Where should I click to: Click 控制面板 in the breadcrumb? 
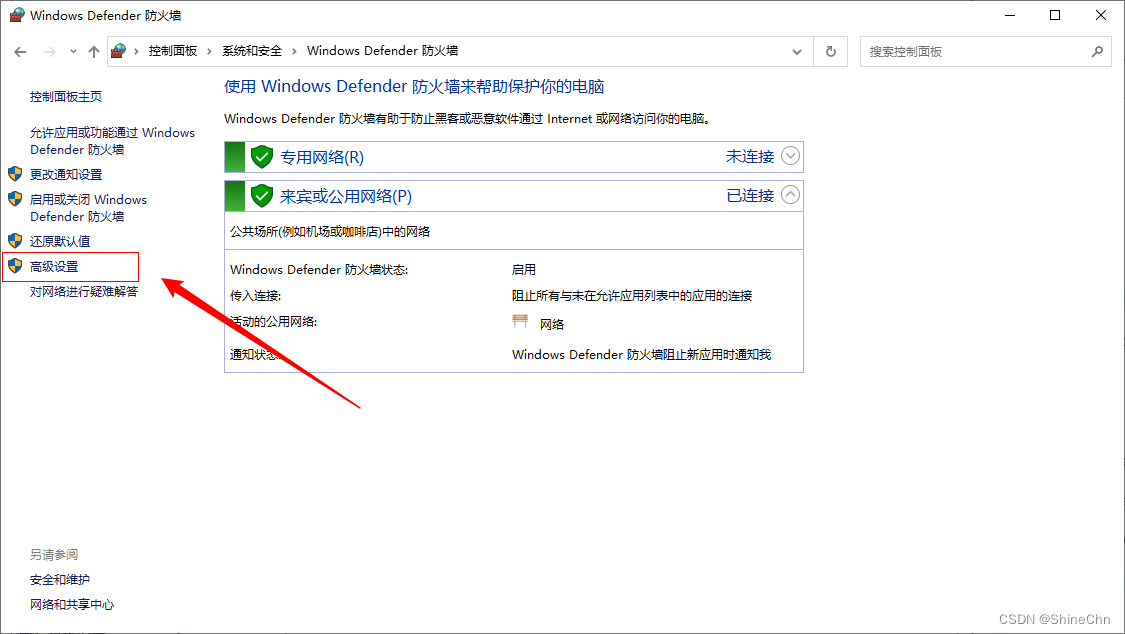173,51
